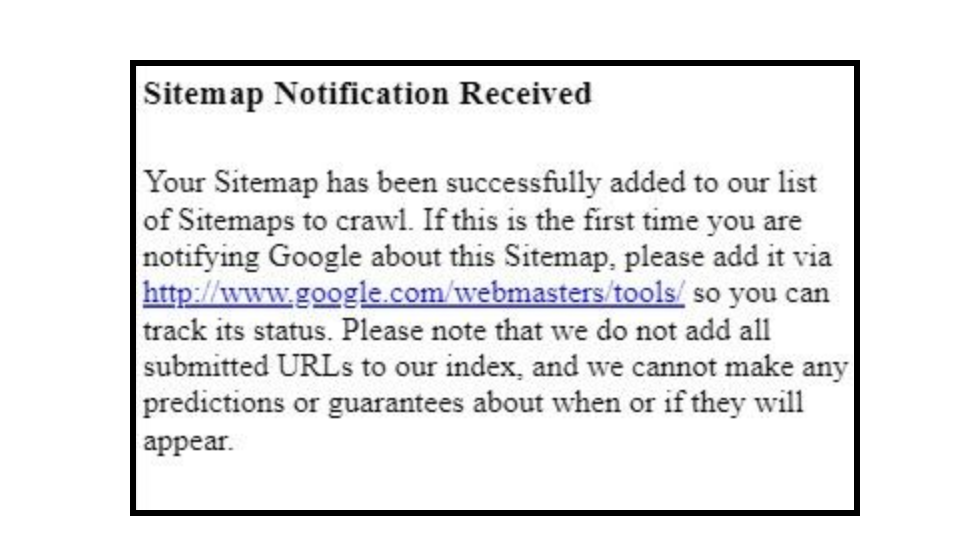Viewport: 956px width, 546px height.
Task: Open the google.com/webmasters/tools link
Action: point(414,294)
